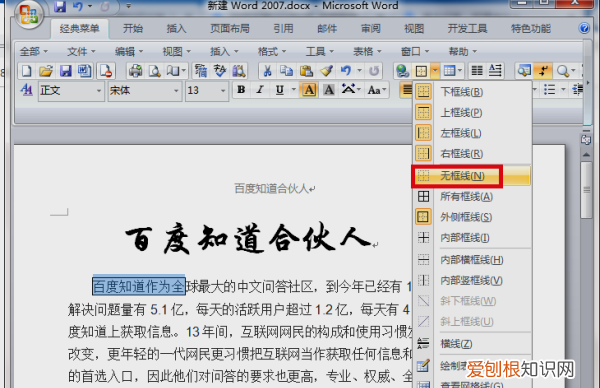Choose 上框线(P) from borders menu
This screenshot has width=600, height=388.
coord(471,112)
